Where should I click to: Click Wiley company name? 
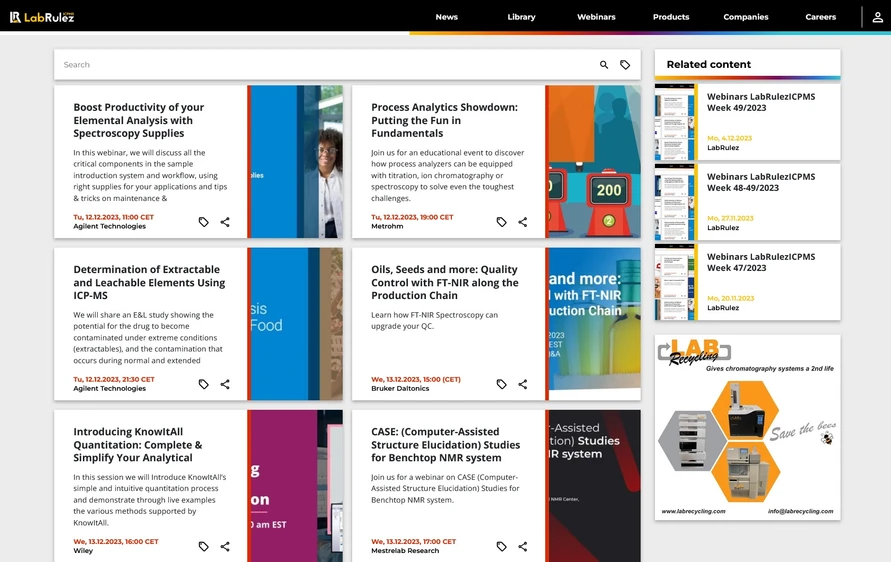pyautogui.click(x=83, y=551)
